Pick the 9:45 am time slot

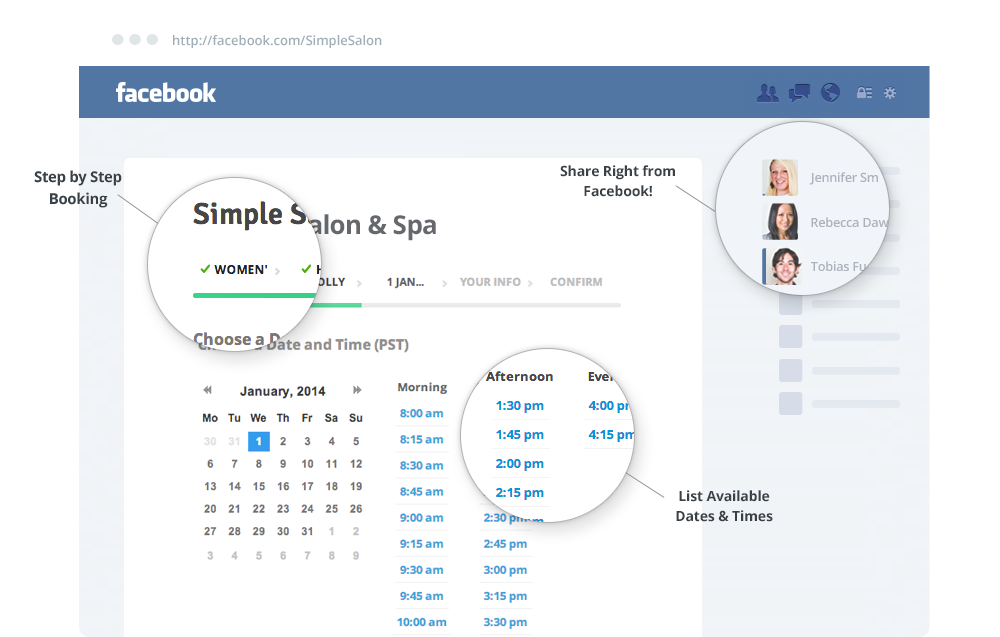[x=422, y=596]
